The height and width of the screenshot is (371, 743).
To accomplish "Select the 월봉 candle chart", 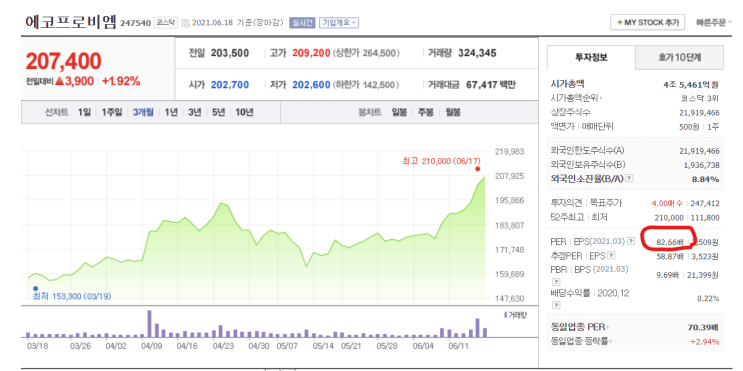I will coord(453,112).
